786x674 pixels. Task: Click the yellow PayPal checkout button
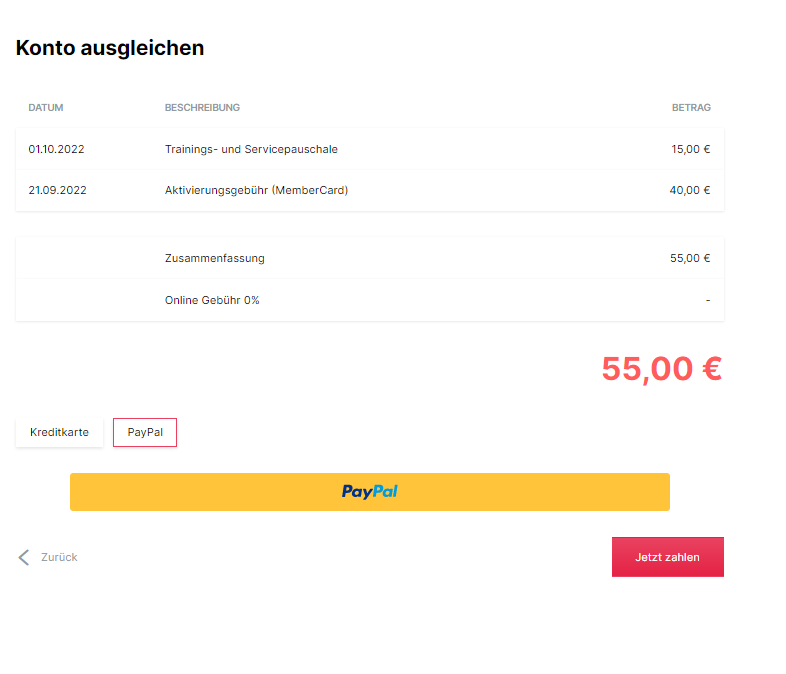click(369, 492)
